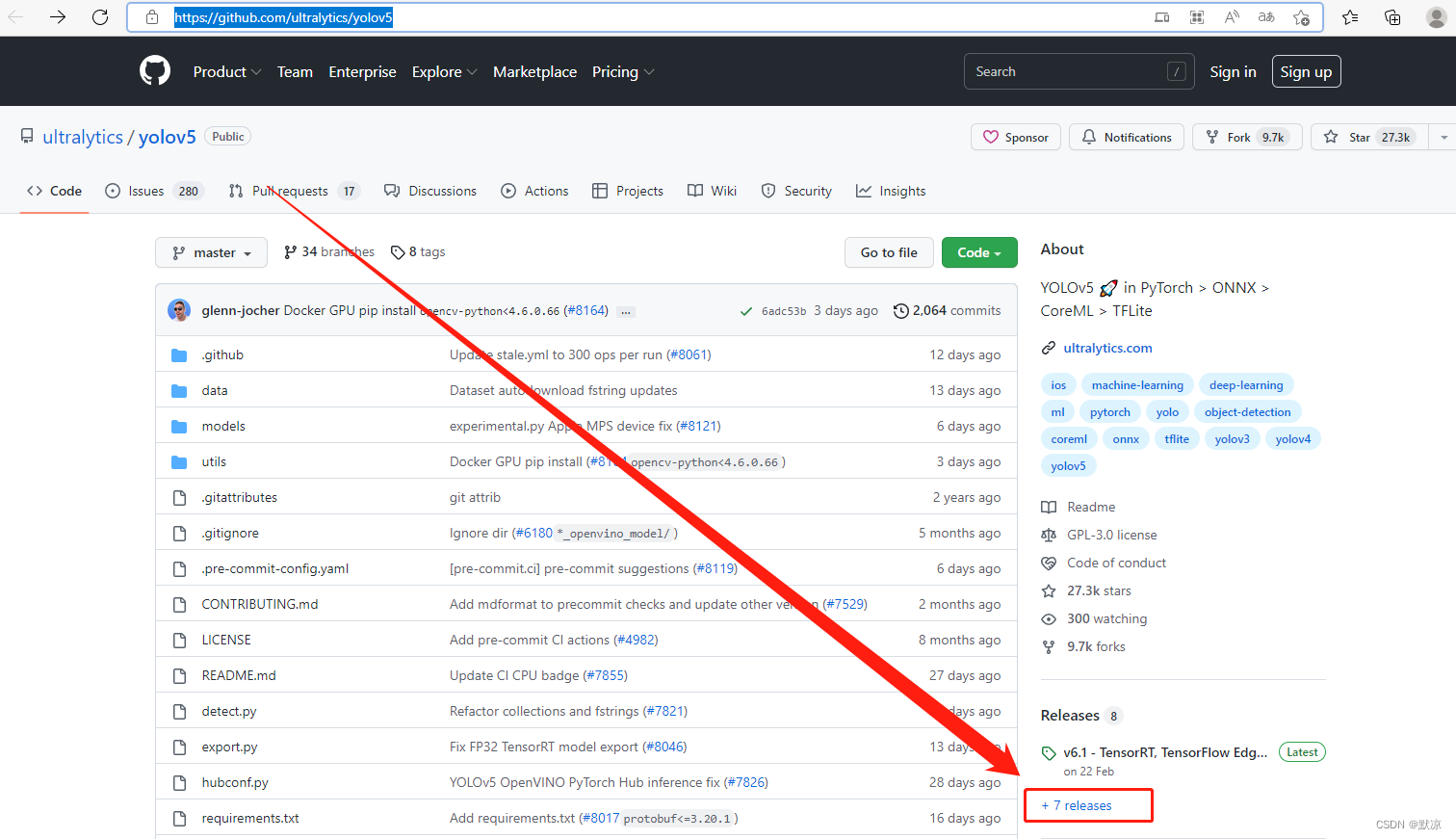Click the translate icon in address bar
Image resolution: width=1456 pixels, height=839 pixels.
(x=1266, y=17)
